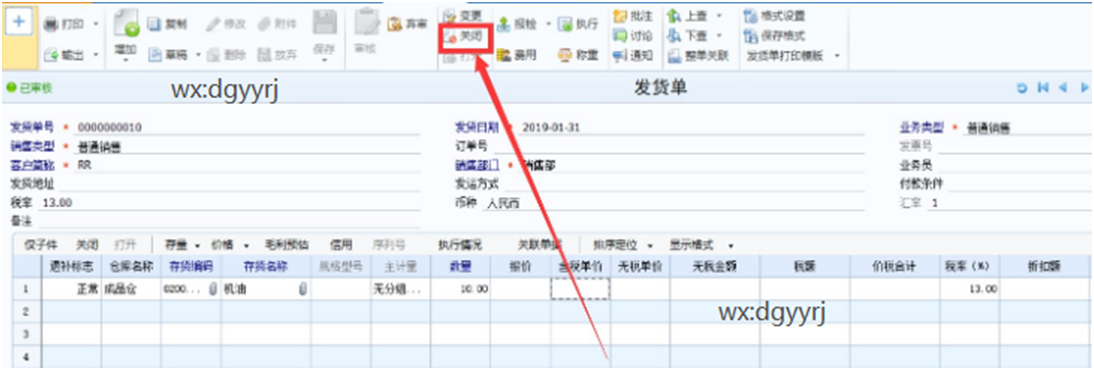Click the 批注 annotation button
The image size is (1094, 370).
(633, 15)
